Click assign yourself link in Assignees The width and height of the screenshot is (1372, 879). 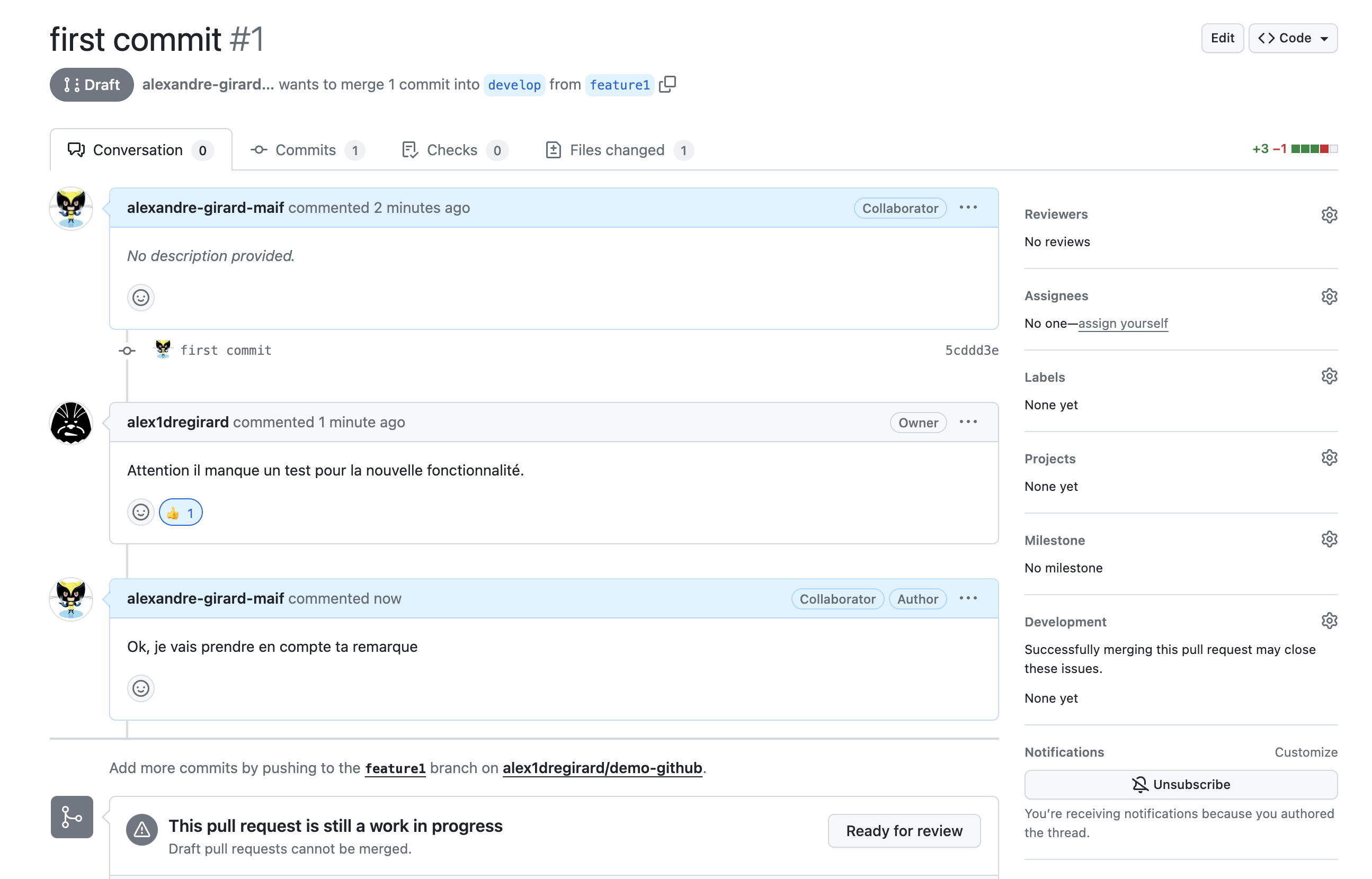pyautogui.click(x=1122, y=322)
